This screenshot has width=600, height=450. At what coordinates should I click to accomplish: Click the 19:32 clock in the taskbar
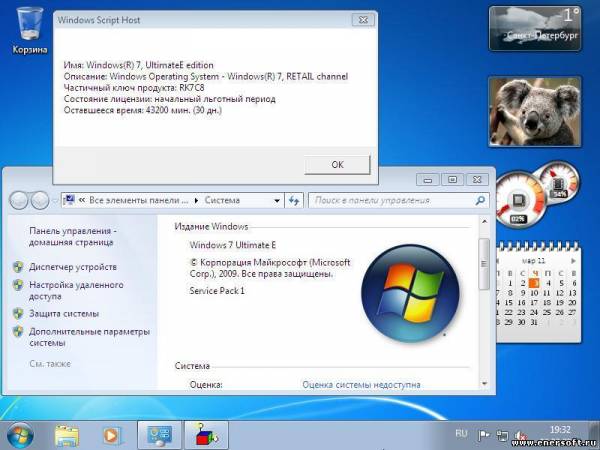[560, 430]
